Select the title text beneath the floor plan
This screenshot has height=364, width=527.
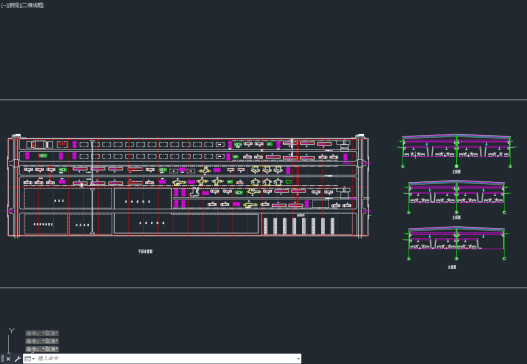click(145, 251)
